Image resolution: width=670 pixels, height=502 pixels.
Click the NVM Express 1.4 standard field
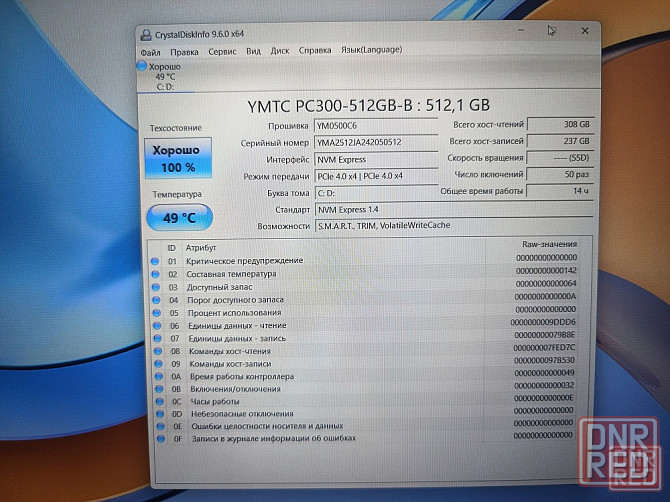pos(454,209)
